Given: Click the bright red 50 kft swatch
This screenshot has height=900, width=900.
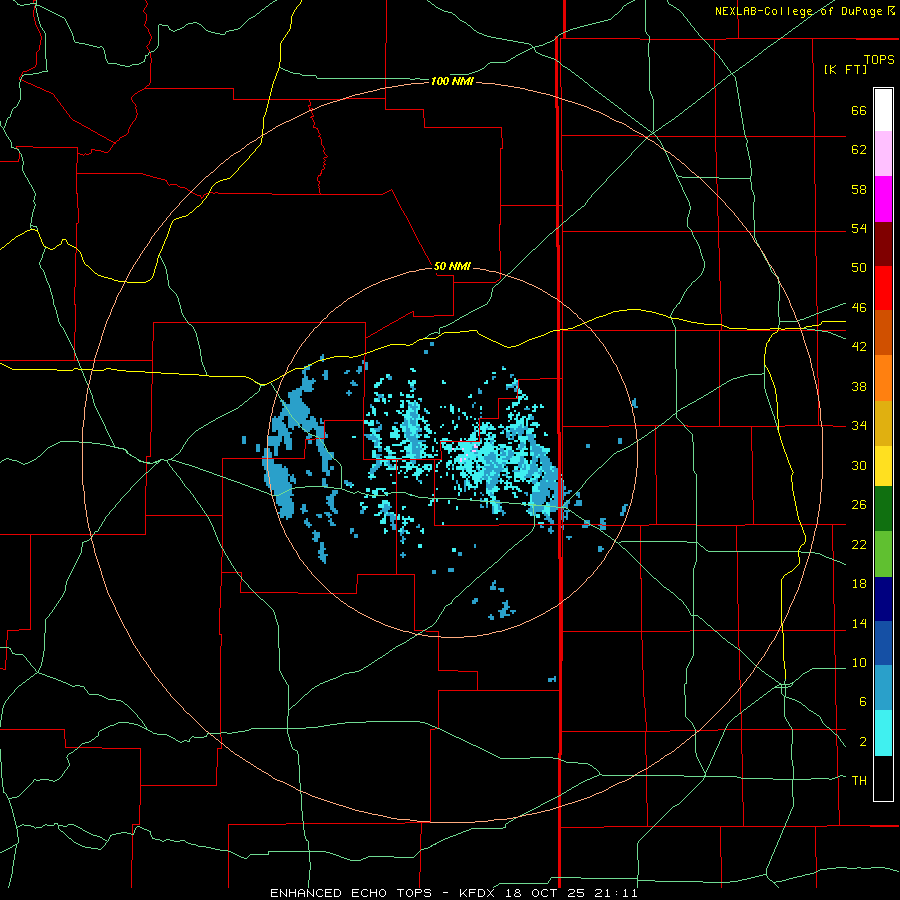Looking at the screenshot, I should [883, 288].
